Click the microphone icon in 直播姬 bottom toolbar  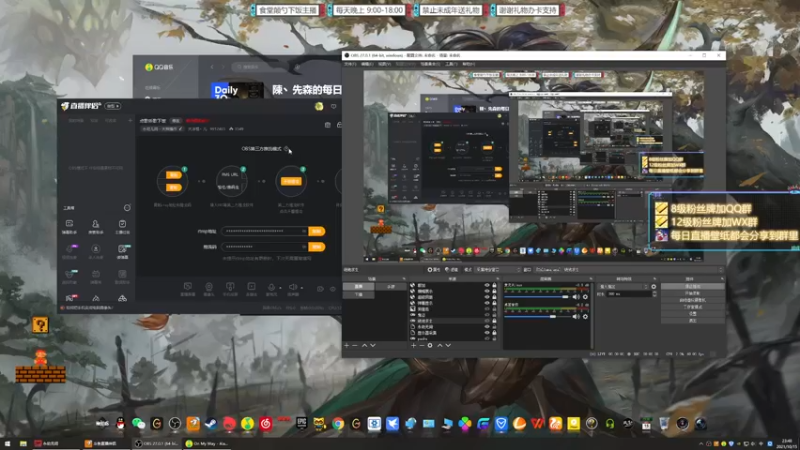click(271, 287)
